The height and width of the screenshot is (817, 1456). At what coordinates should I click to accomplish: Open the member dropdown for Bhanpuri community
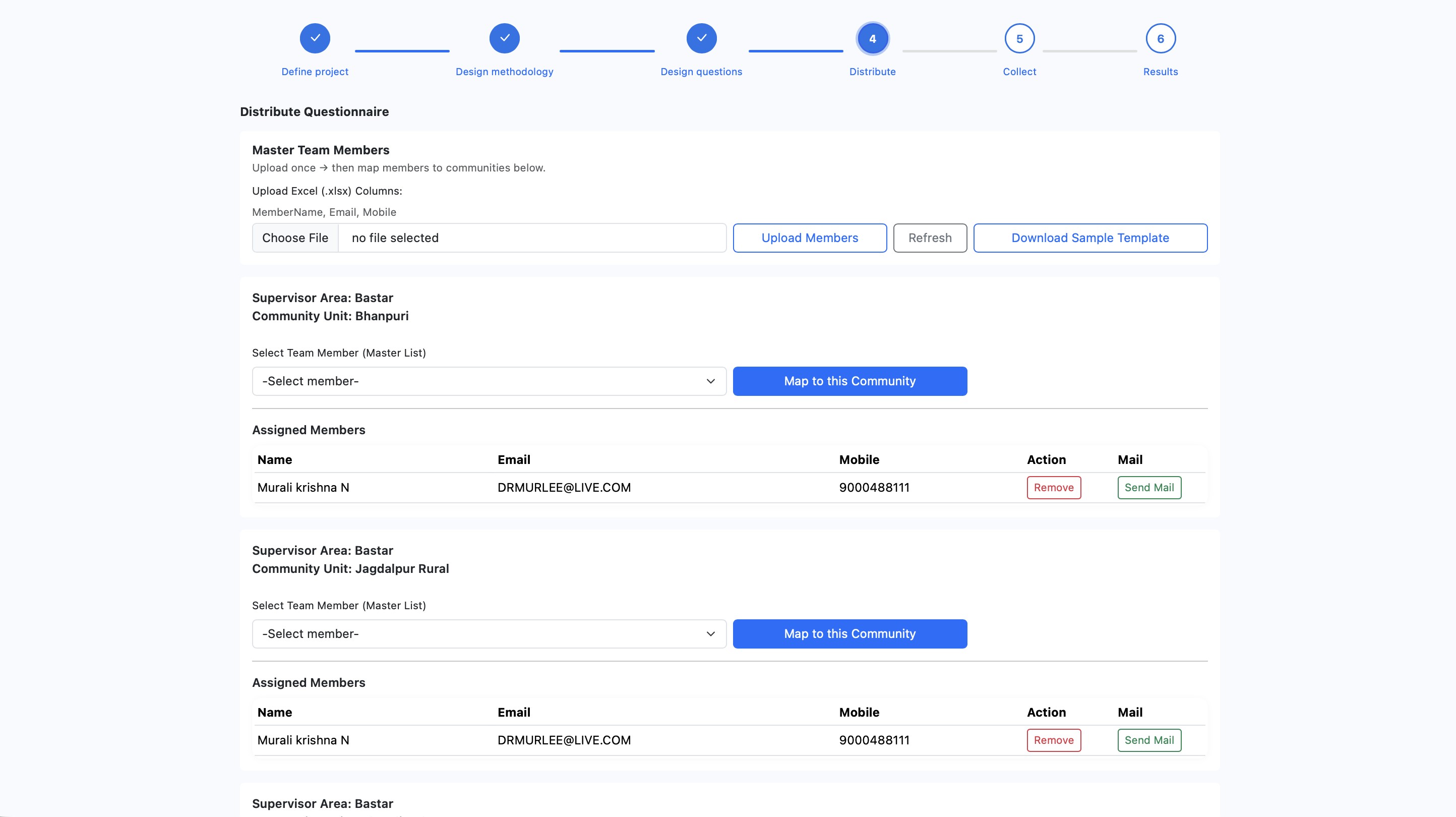point(489,381)
